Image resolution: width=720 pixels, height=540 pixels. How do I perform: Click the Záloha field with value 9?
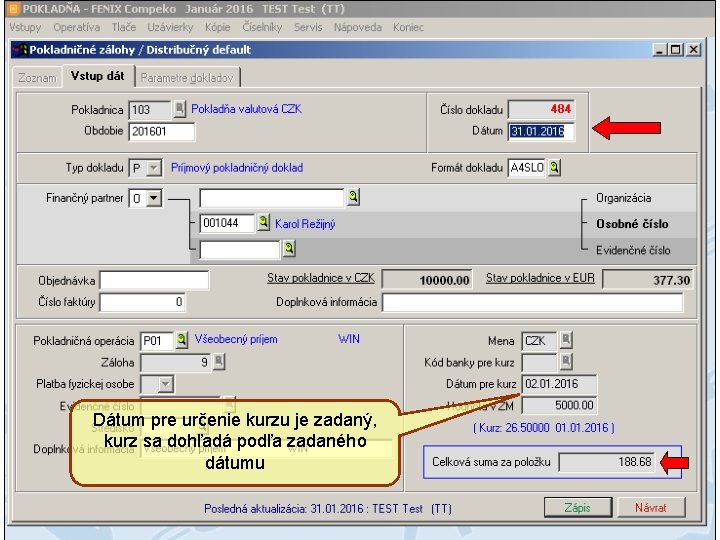click(x=176, y=362)
